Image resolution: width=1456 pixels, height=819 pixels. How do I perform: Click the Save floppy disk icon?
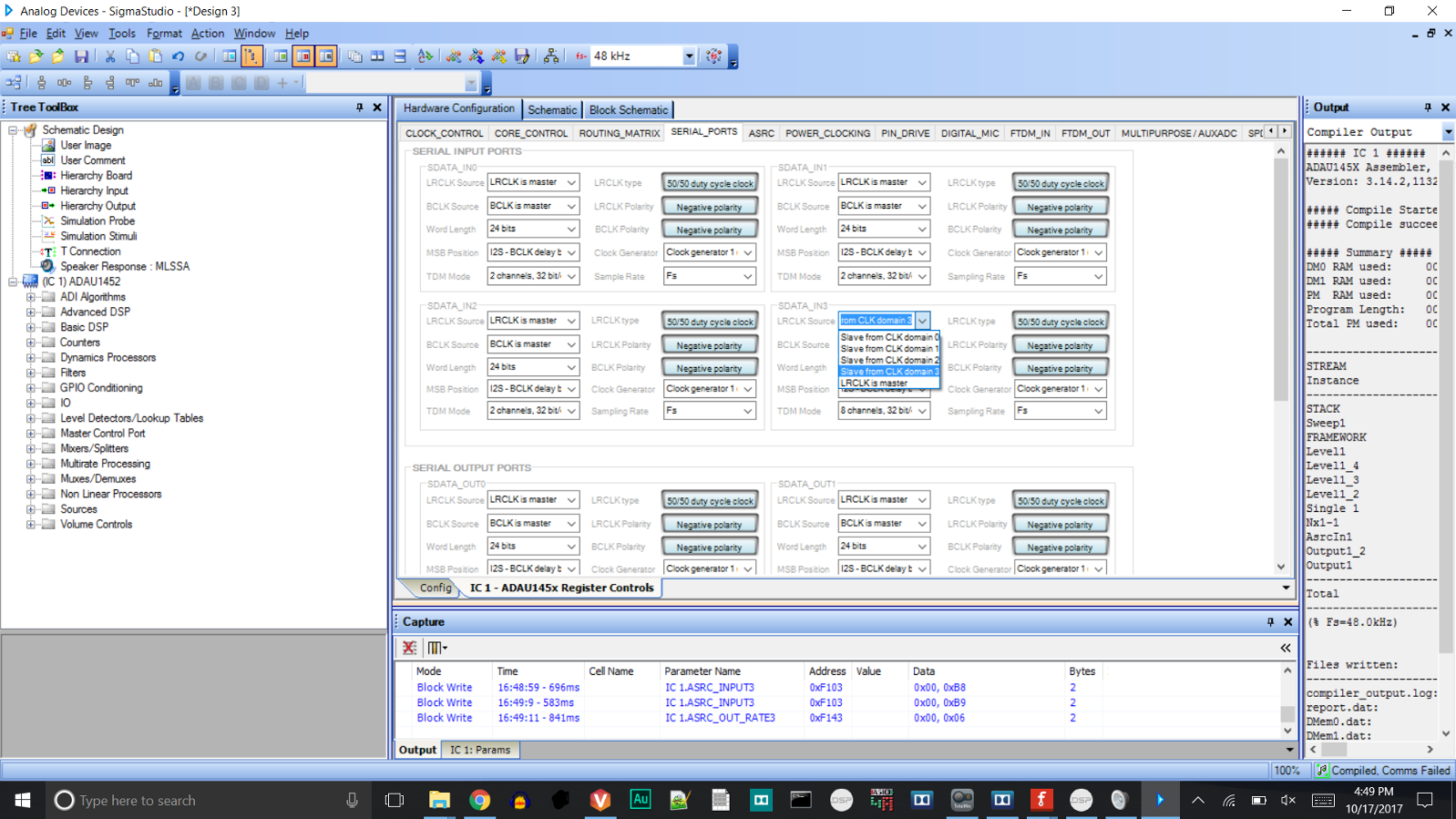[x=81, y=56]
